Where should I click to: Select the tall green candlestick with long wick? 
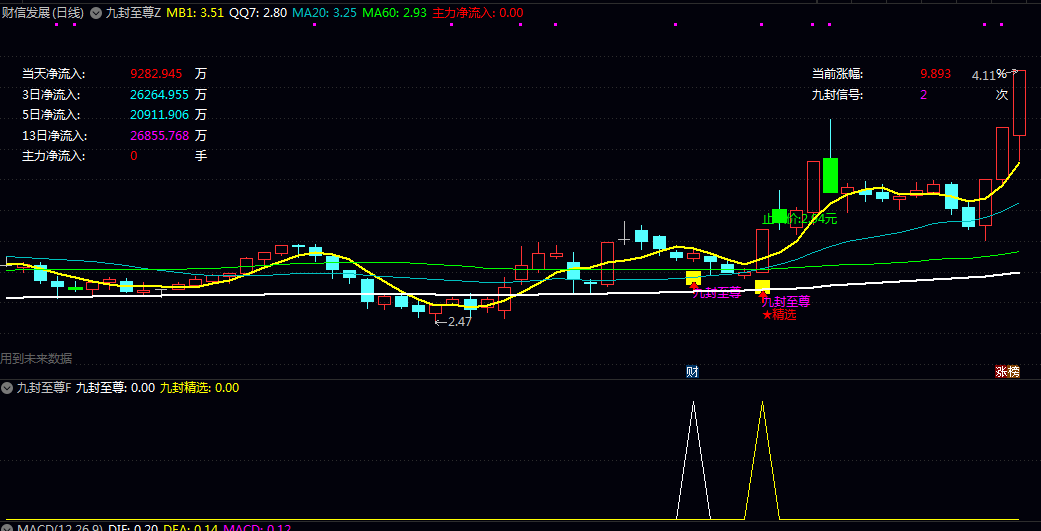point(829,174)
